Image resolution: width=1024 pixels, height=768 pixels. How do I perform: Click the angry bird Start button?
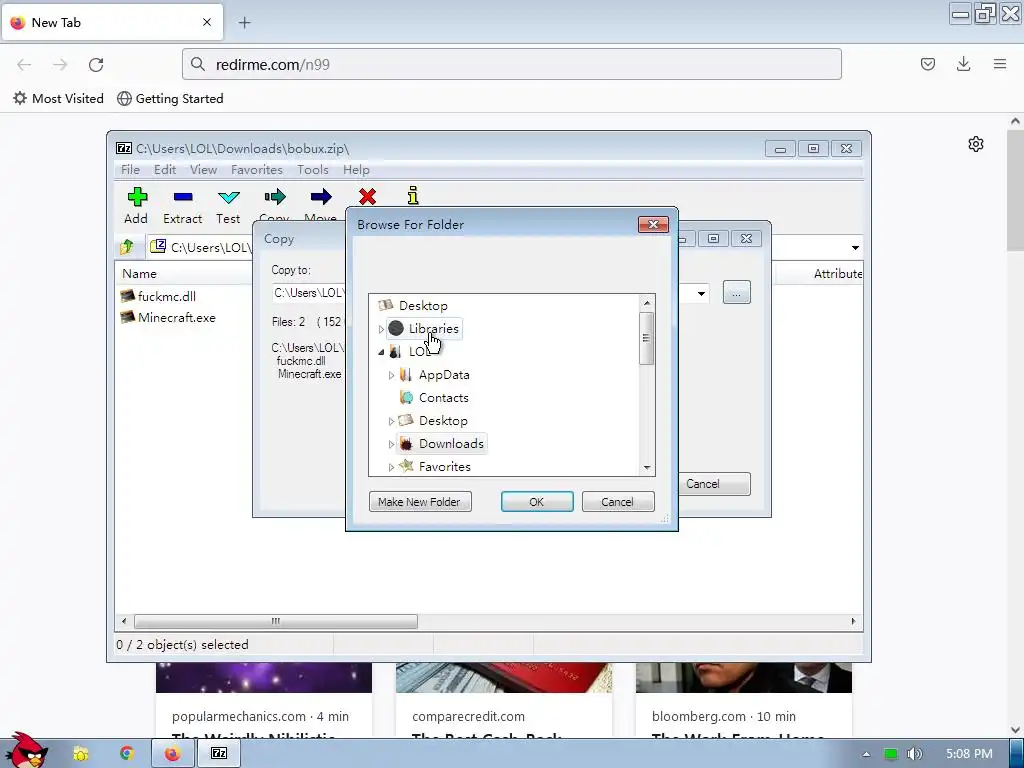(x=26, y=750)
